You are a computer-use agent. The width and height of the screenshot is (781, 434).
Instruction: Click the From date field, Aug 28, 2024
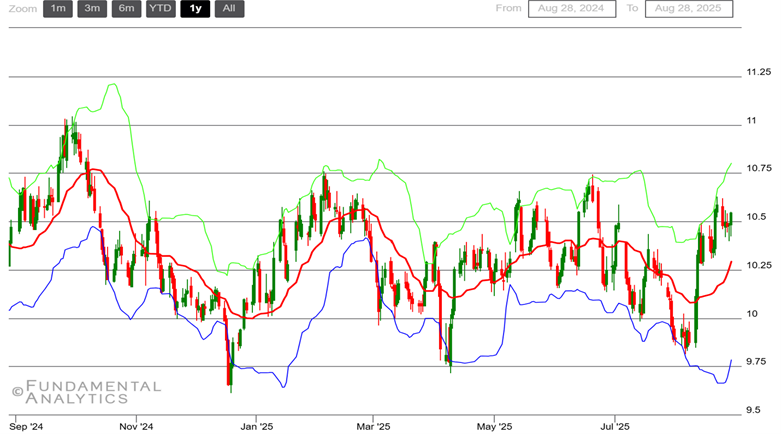[571, 9]
